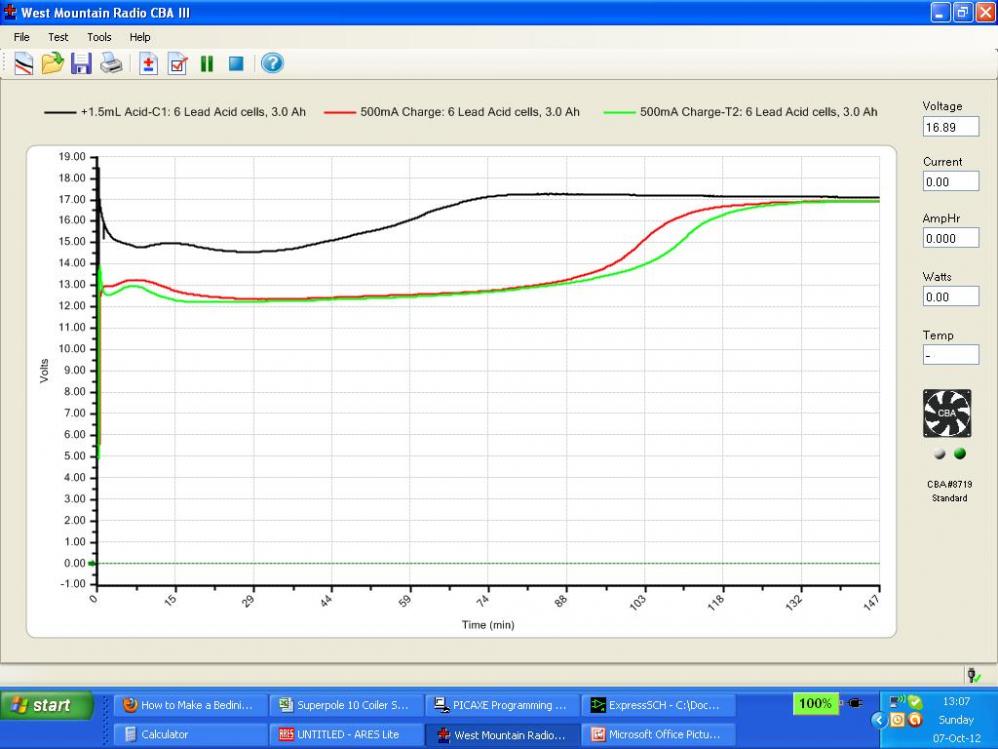
Task: Click the 100% battery indicator in taskbar
Action: 815,703
